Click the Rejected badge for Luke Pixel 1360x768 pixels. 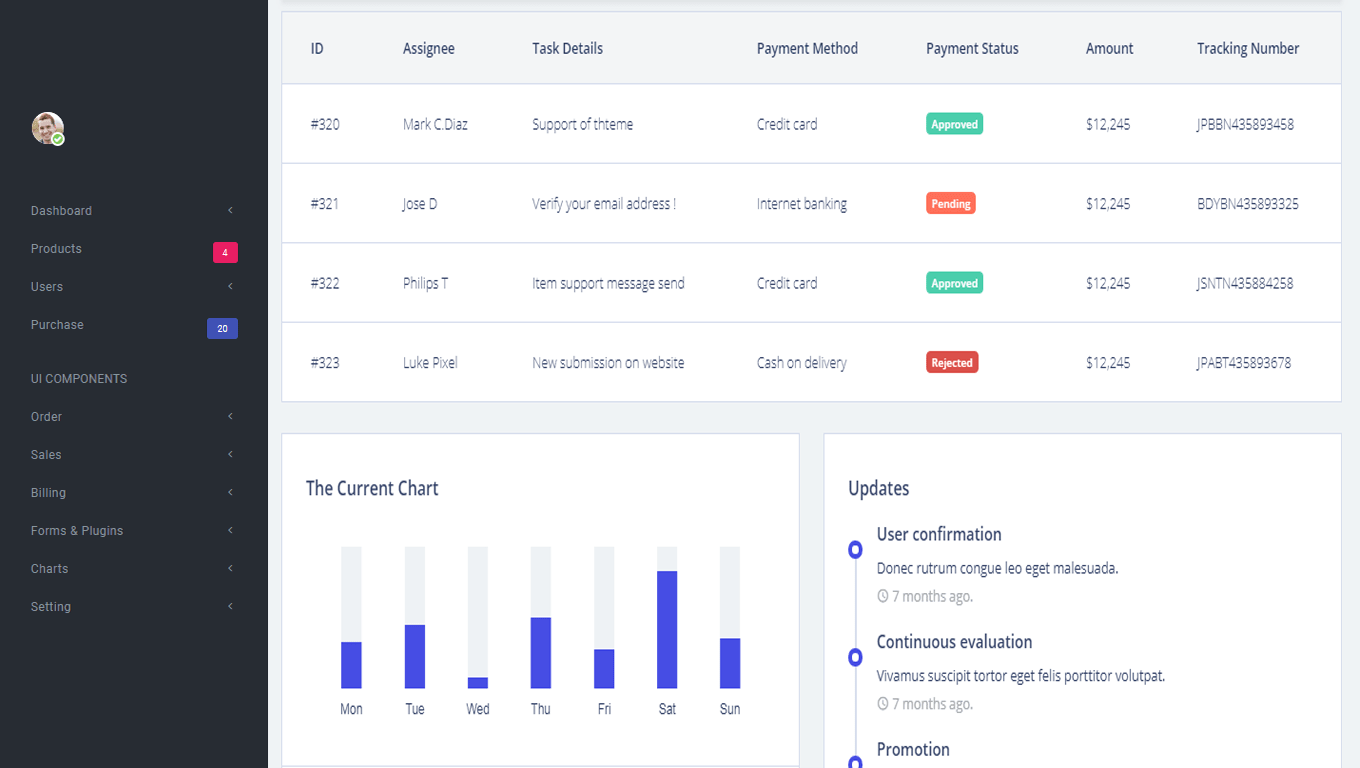click(x=952, y=362)
